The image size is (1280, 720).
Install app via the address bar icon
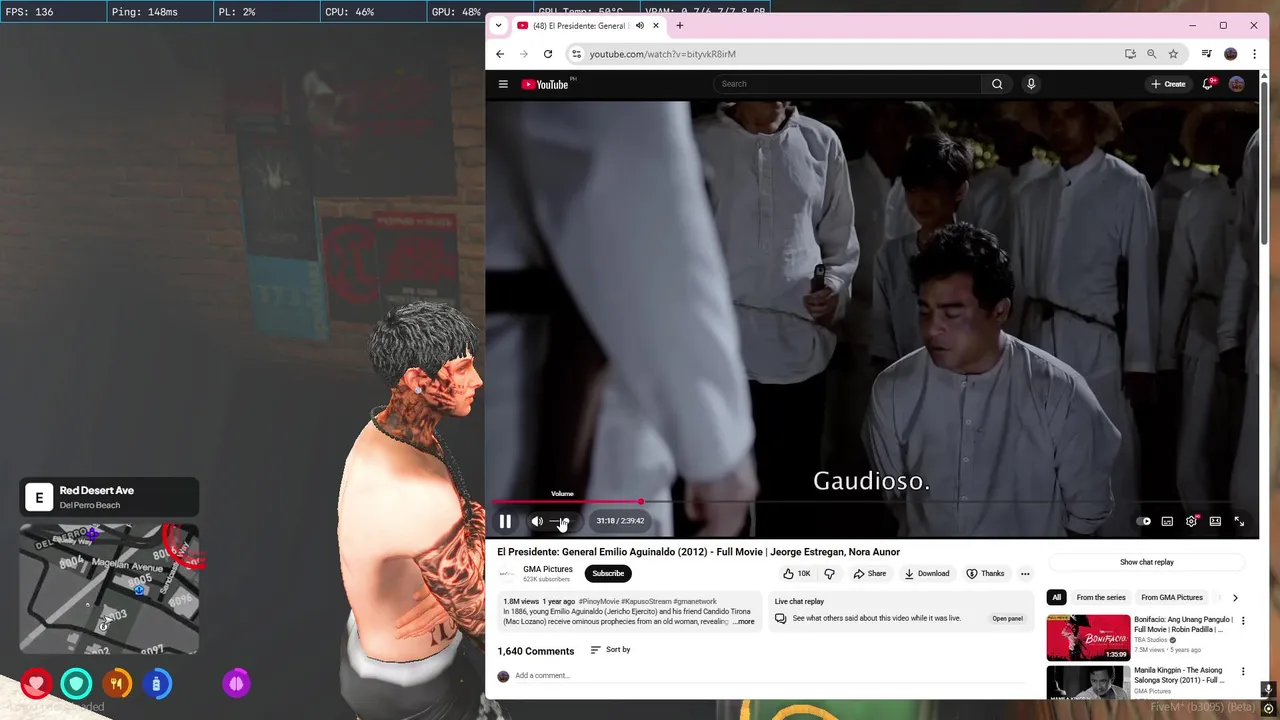pyautogui.click(x=1130, y=54)
